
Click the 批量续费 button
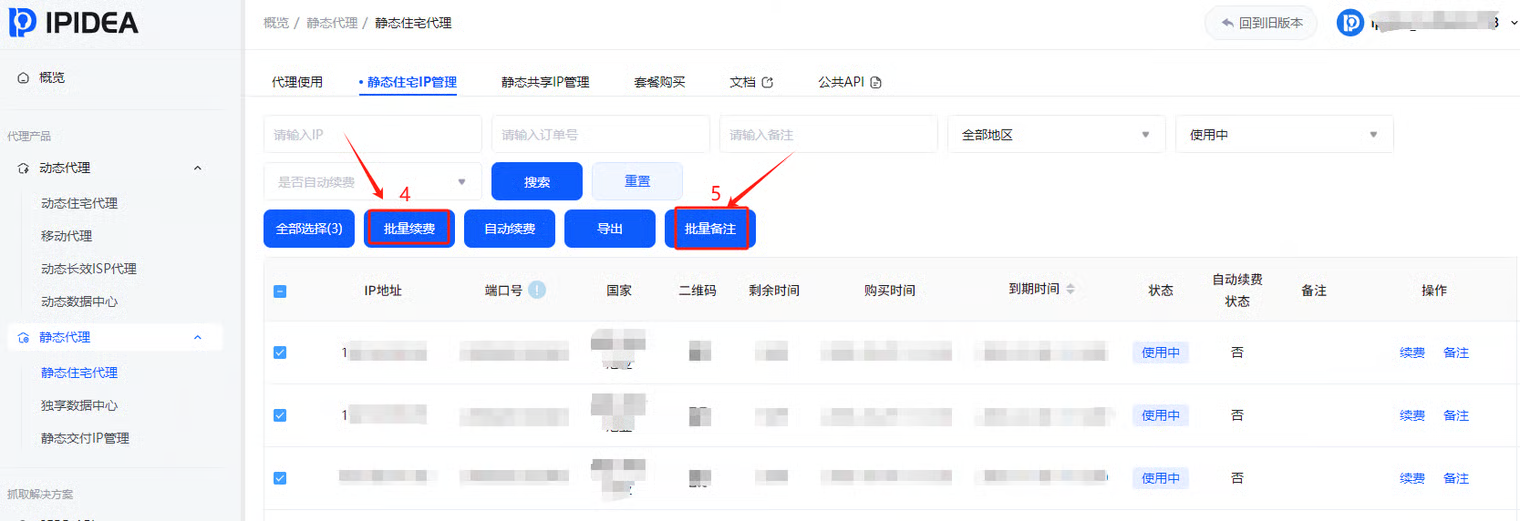point(409,229)
